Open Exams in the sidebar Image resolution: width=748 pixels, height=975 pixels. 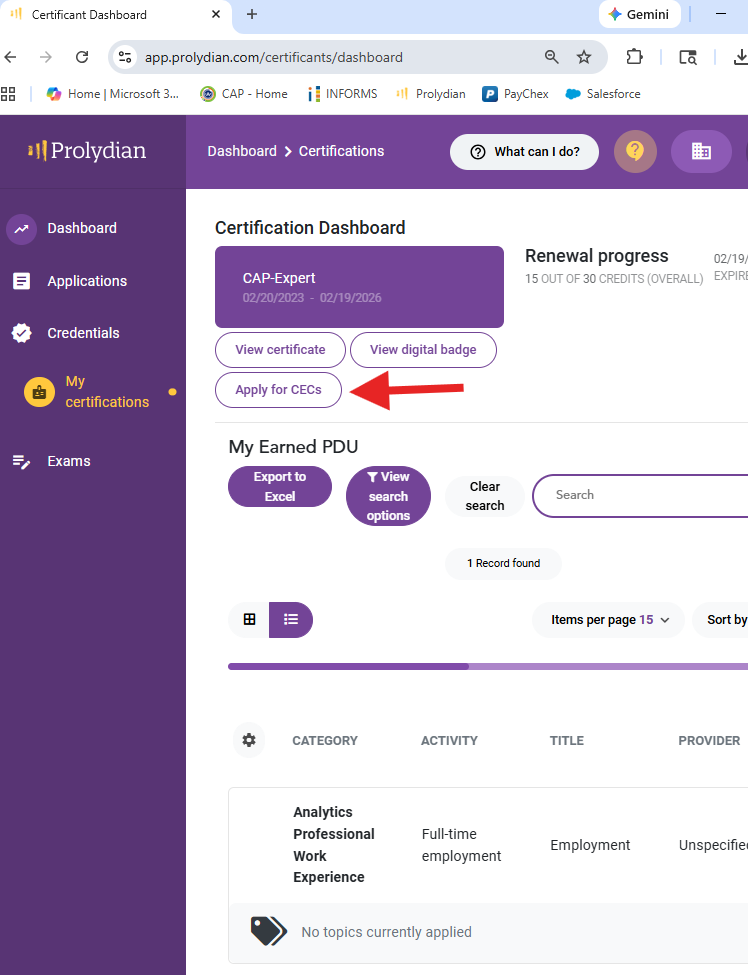pyautogui.click(x=68, y=461)
